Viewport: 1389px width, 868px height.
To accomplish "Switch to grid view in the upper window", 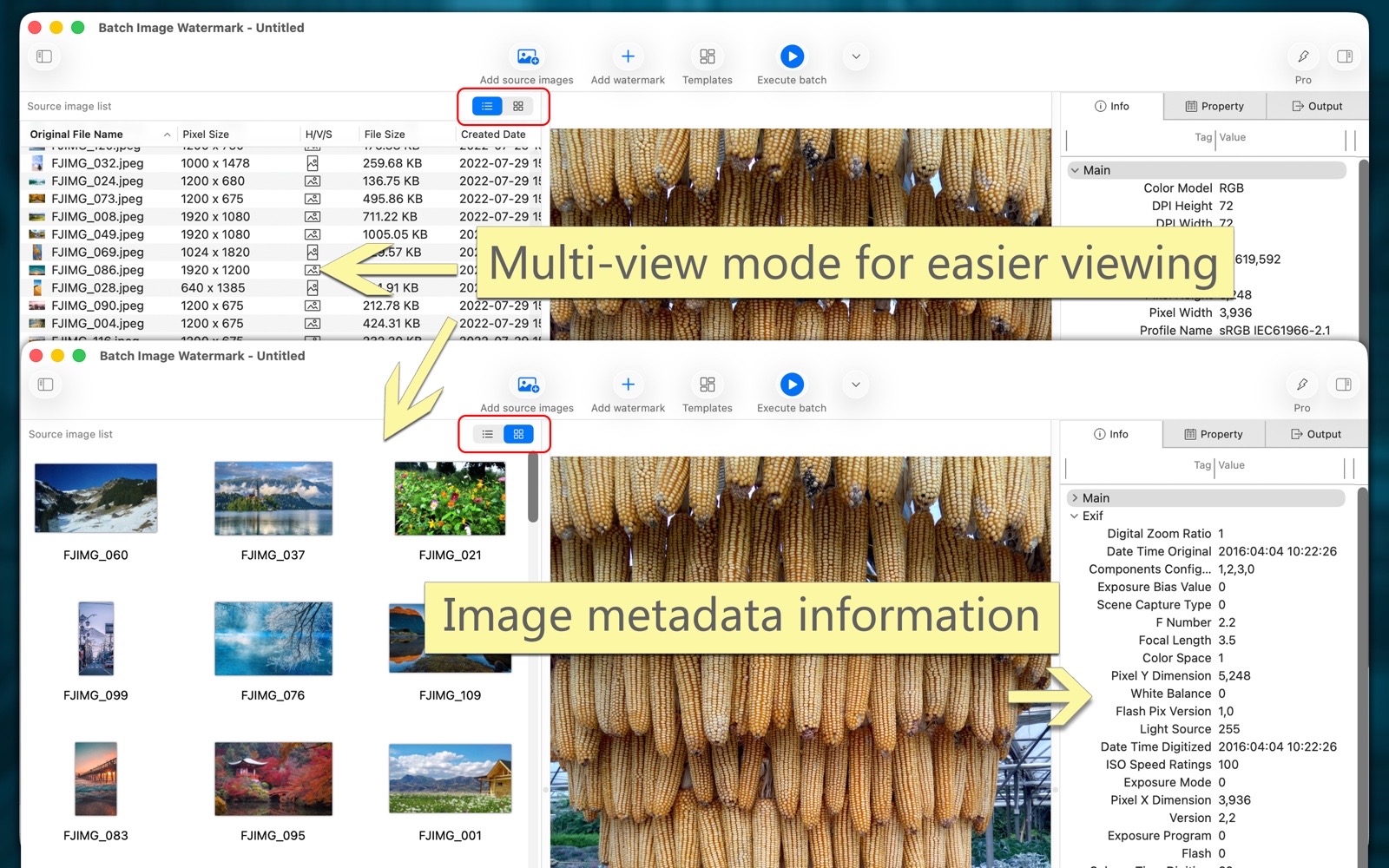I will [x=518, y=106].
